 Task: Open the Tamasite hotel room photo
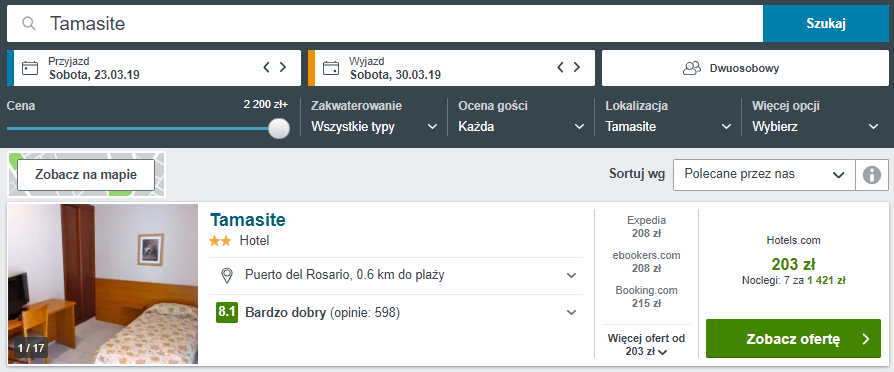click(x=103, y=284)
